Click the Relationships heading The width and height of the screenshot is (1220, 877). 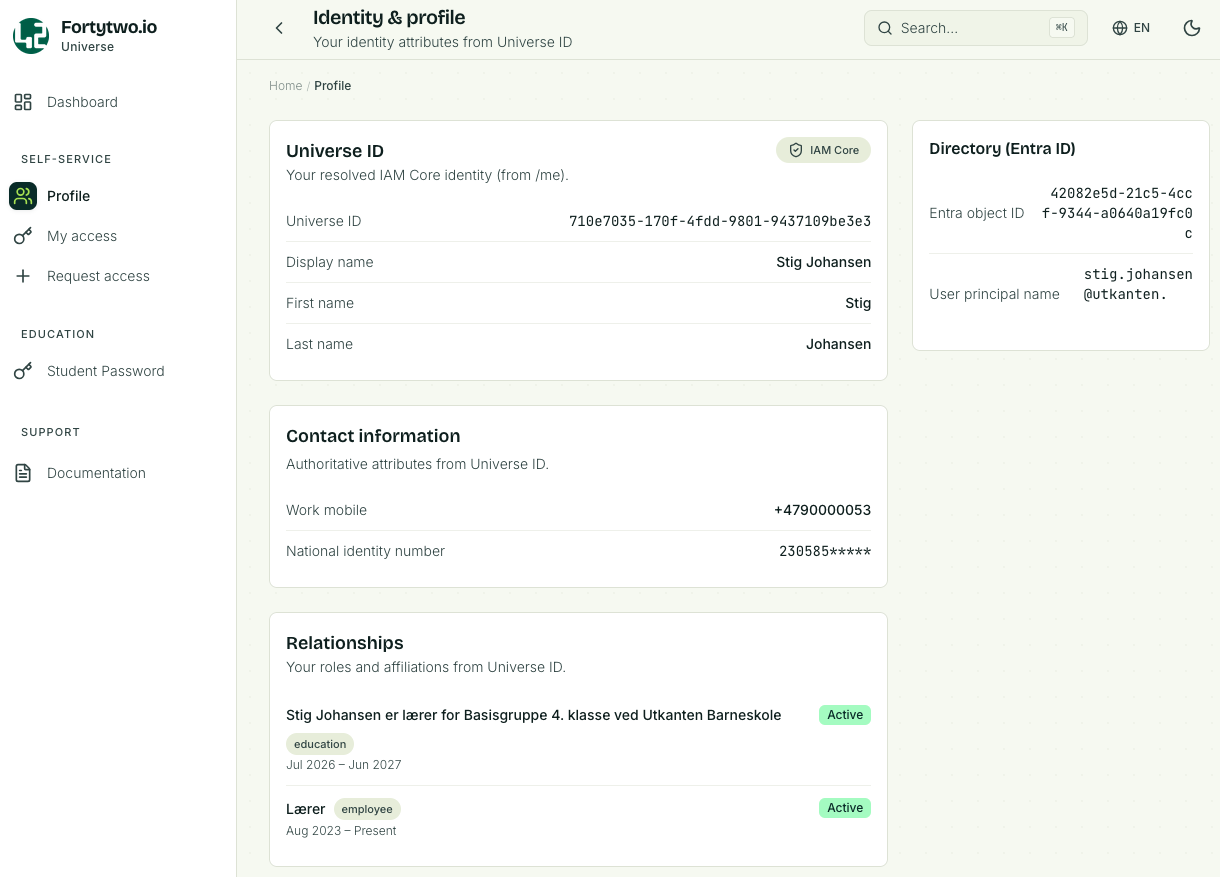click(x=345, y=643)
